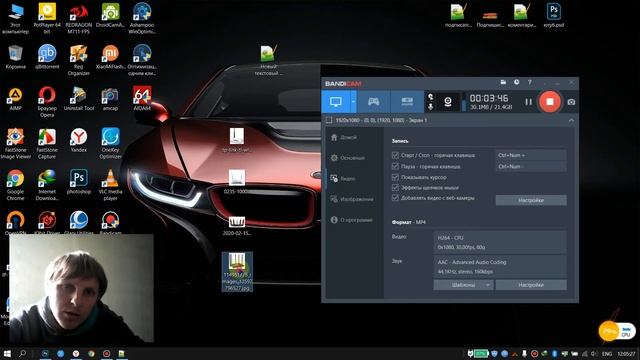Select the ютуб.psd desktop file
The width and height of the screenshot is (640, 360).
(553, 15)
